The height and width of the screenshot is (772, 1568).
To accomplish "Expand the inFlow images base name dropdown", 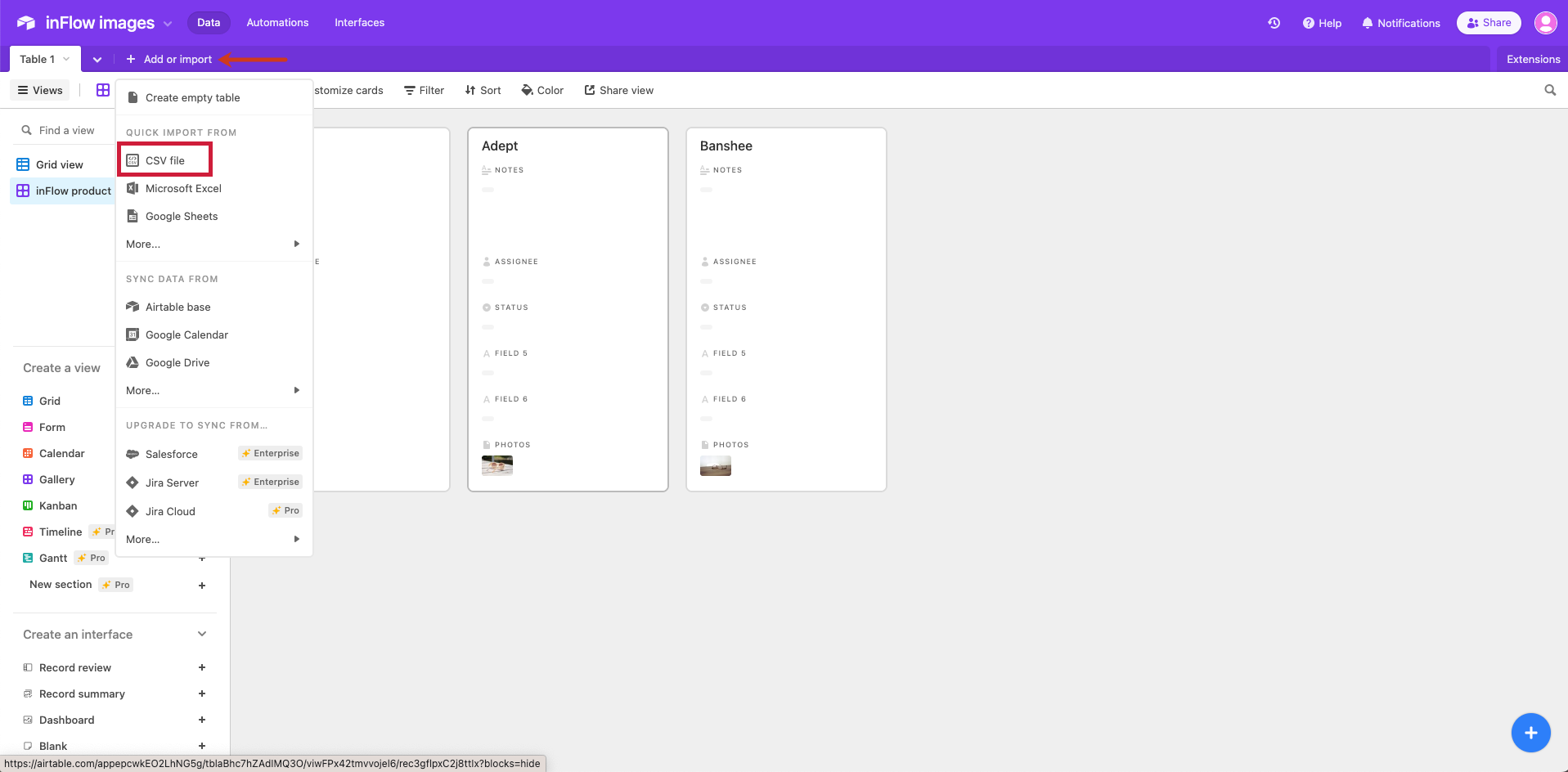I will click(168, 24).
